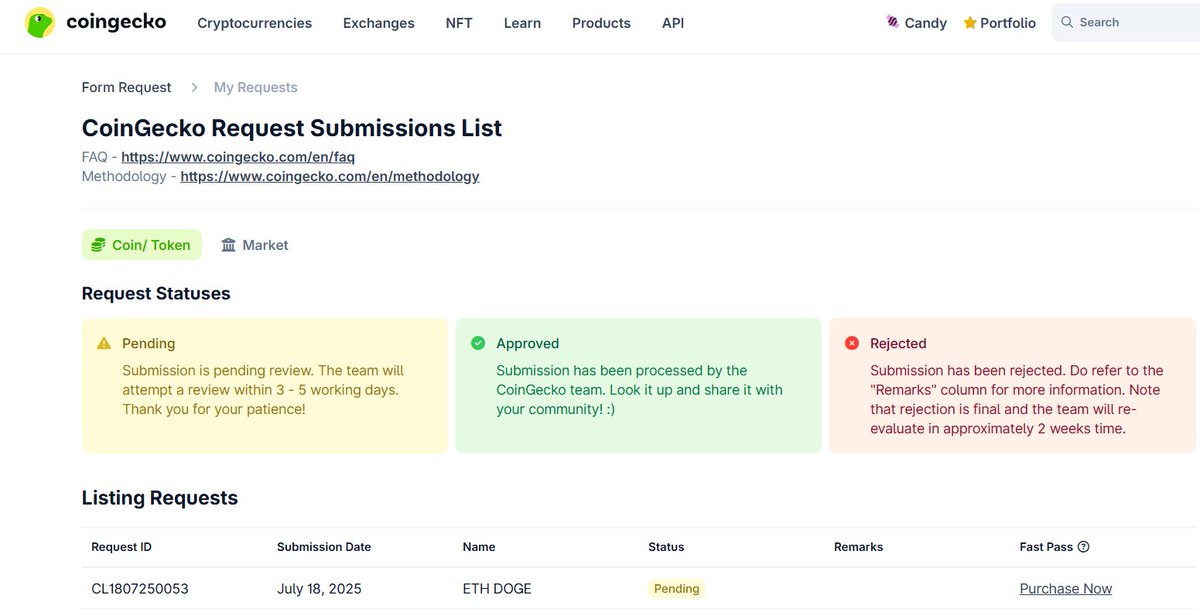
Task: Click the Request ID column header
Action: click(121, 547)
